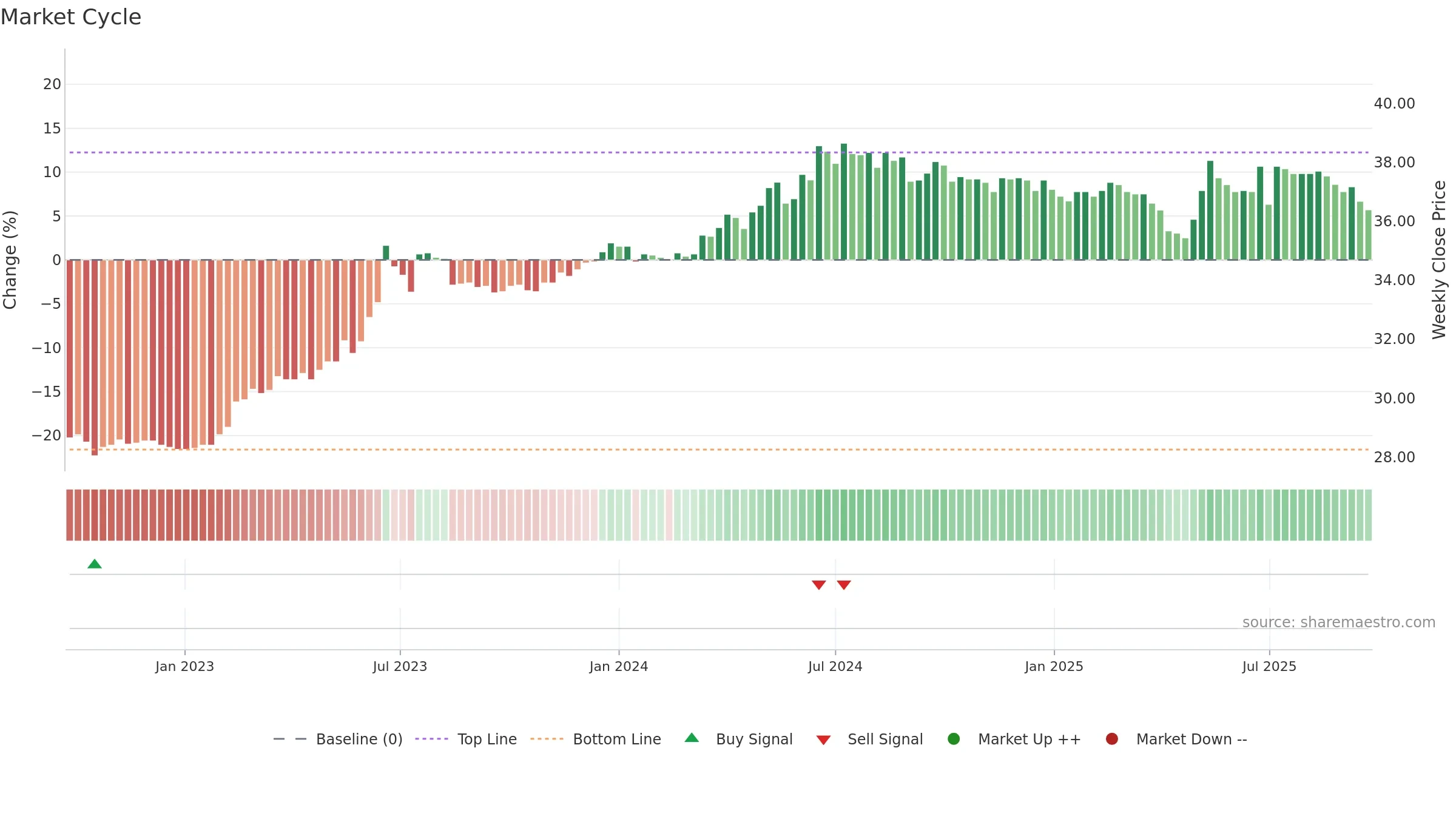Click the Jan 2025 axis label
The width and height of the screenshot is (1456, 819).
[x=1054, y=667]
